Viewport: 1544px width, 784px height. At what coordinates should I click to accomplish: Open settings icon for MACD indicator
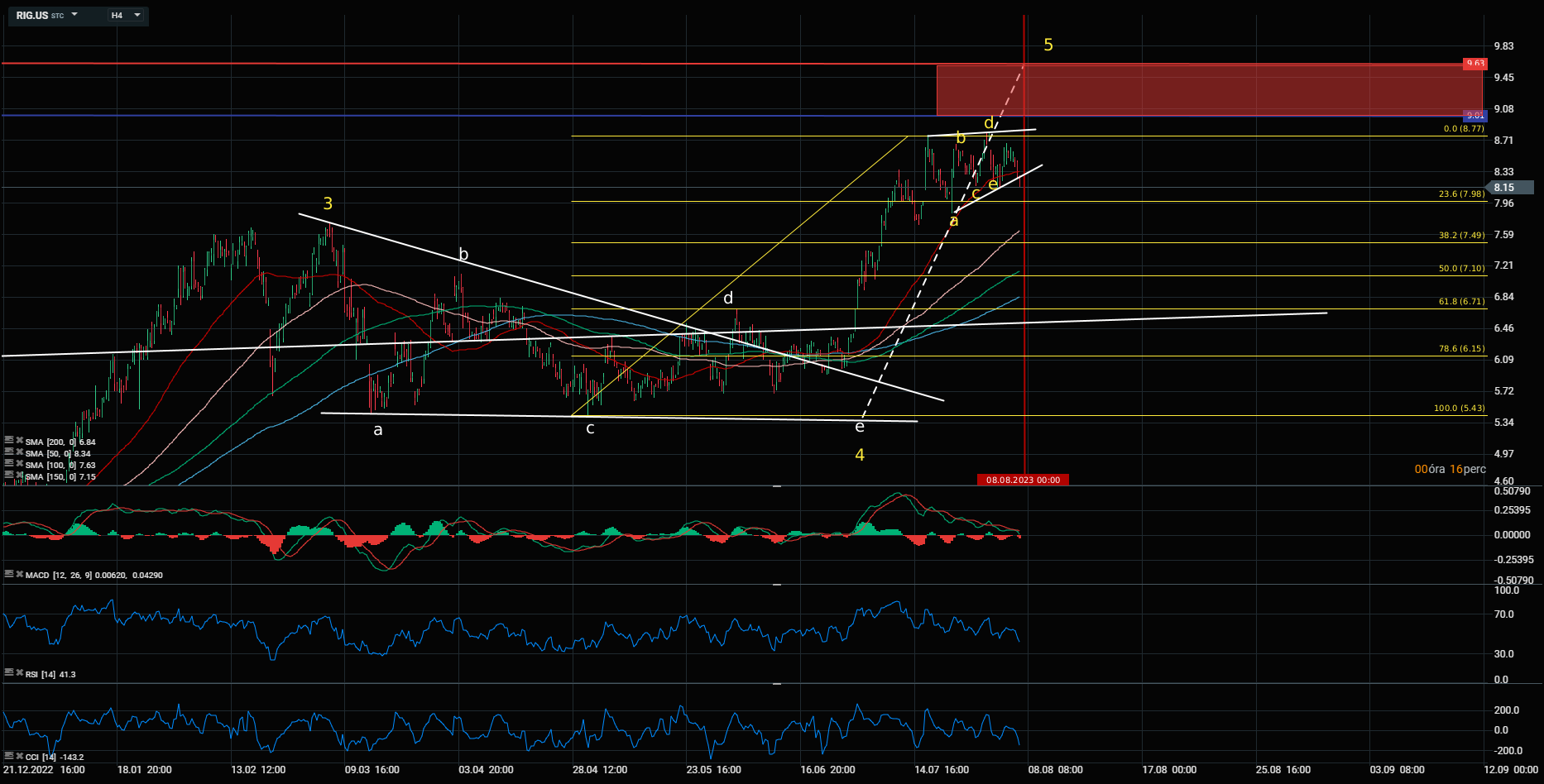pyautogui.click(x=8, y=574)
